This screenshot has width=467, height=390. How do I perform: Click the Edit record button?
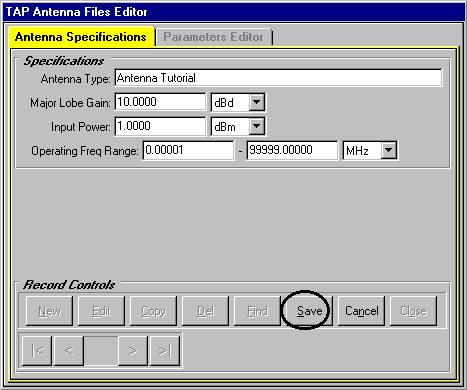101,311
